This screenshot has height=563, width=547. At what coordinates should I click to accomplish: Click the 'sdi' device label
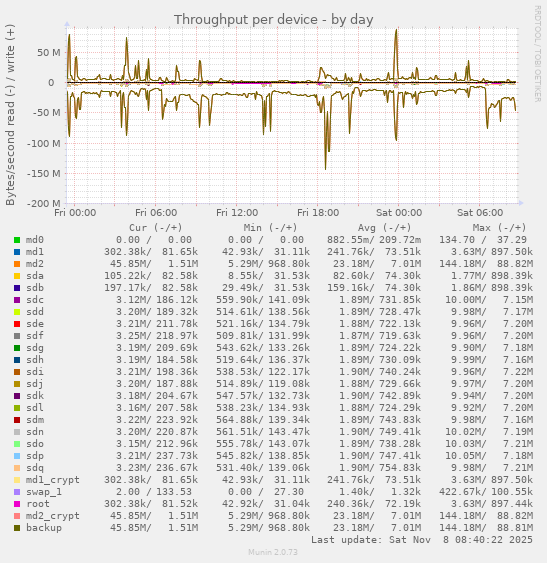(x=35, y=372)
